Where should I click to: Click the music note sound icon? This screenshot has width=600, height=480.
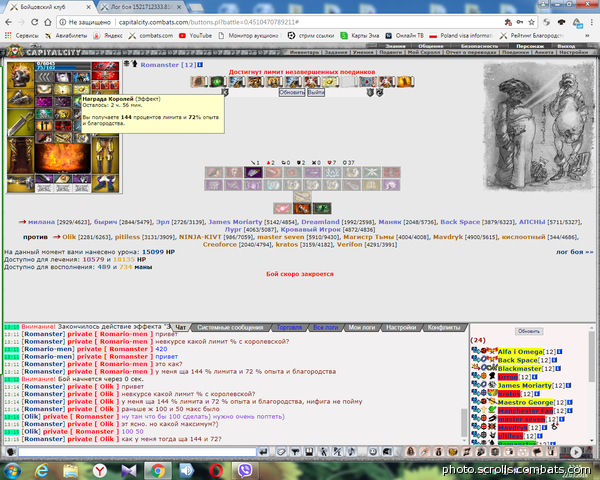pos(351,452)
